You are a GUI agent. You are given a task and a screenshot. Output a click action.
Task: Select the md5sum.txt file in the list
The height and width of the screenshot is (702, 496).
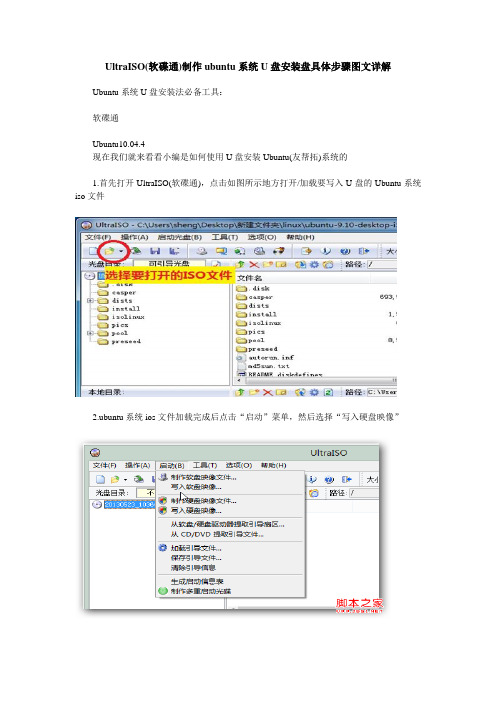pos(263,366)
